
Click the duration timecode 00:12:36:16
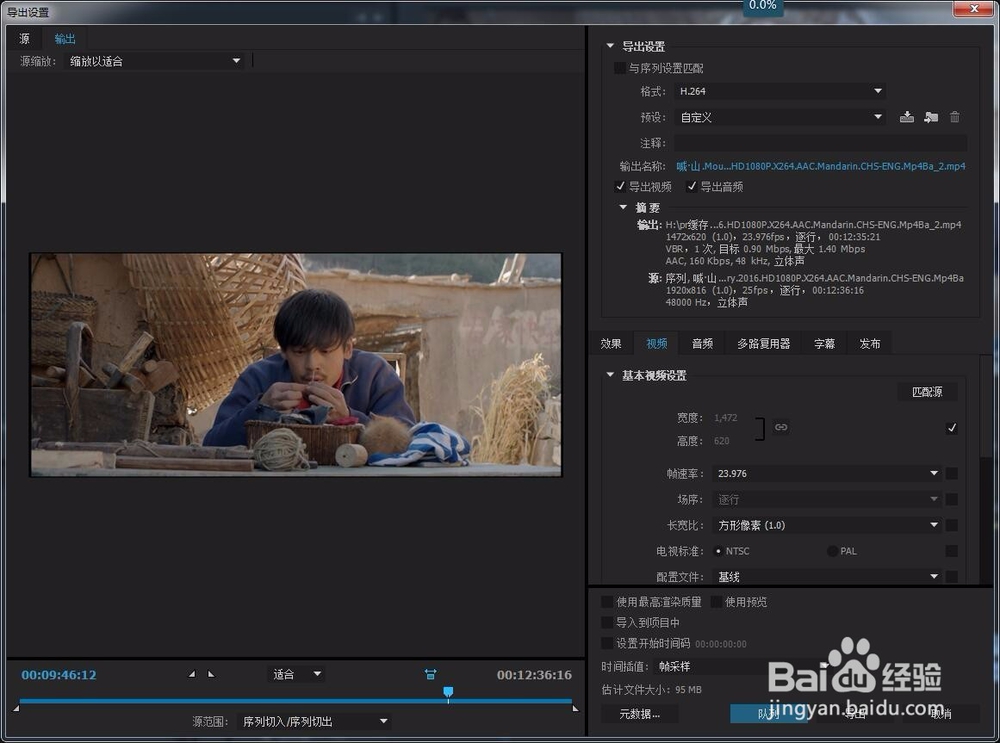pyautogui.click(x=534, y=675)
